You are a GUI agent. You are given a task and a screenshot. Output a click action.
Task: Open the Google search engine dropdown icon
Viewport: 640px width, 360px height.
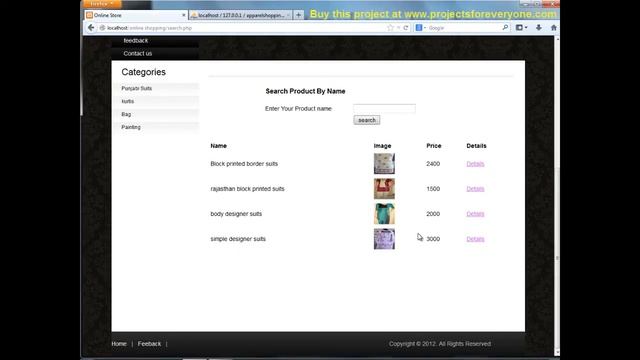420,28
